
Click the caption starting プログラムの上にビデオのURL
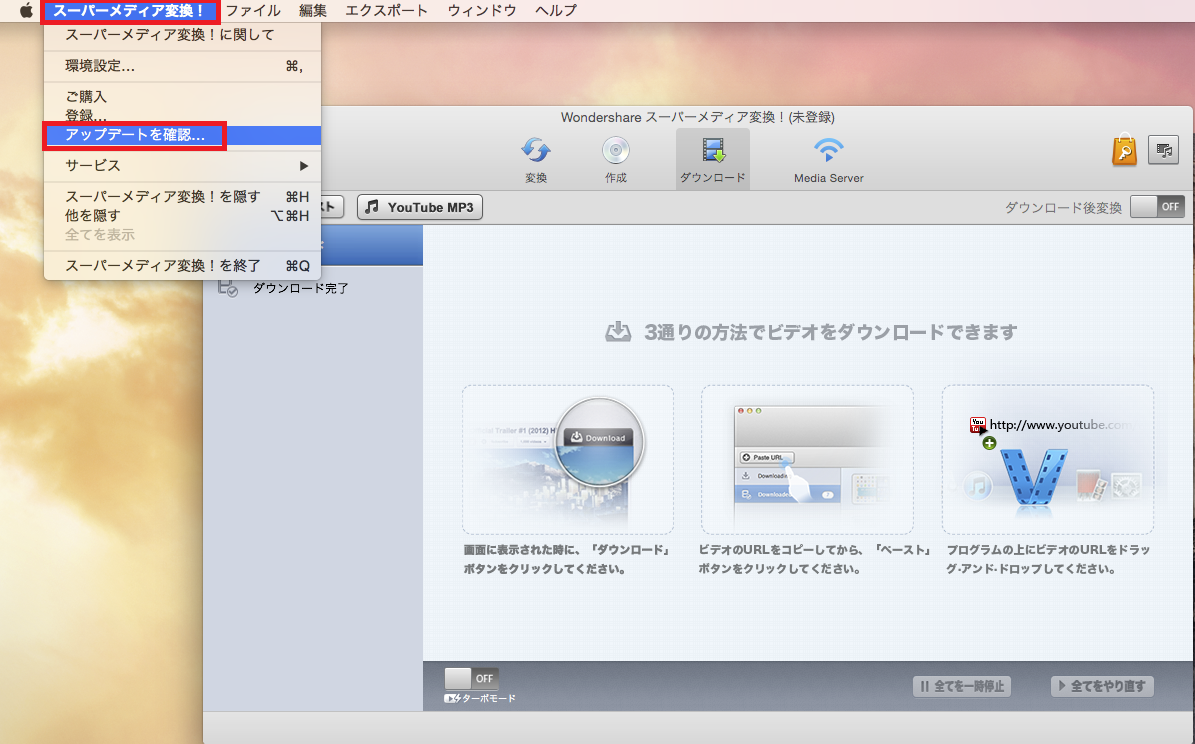click(1048, 559)
